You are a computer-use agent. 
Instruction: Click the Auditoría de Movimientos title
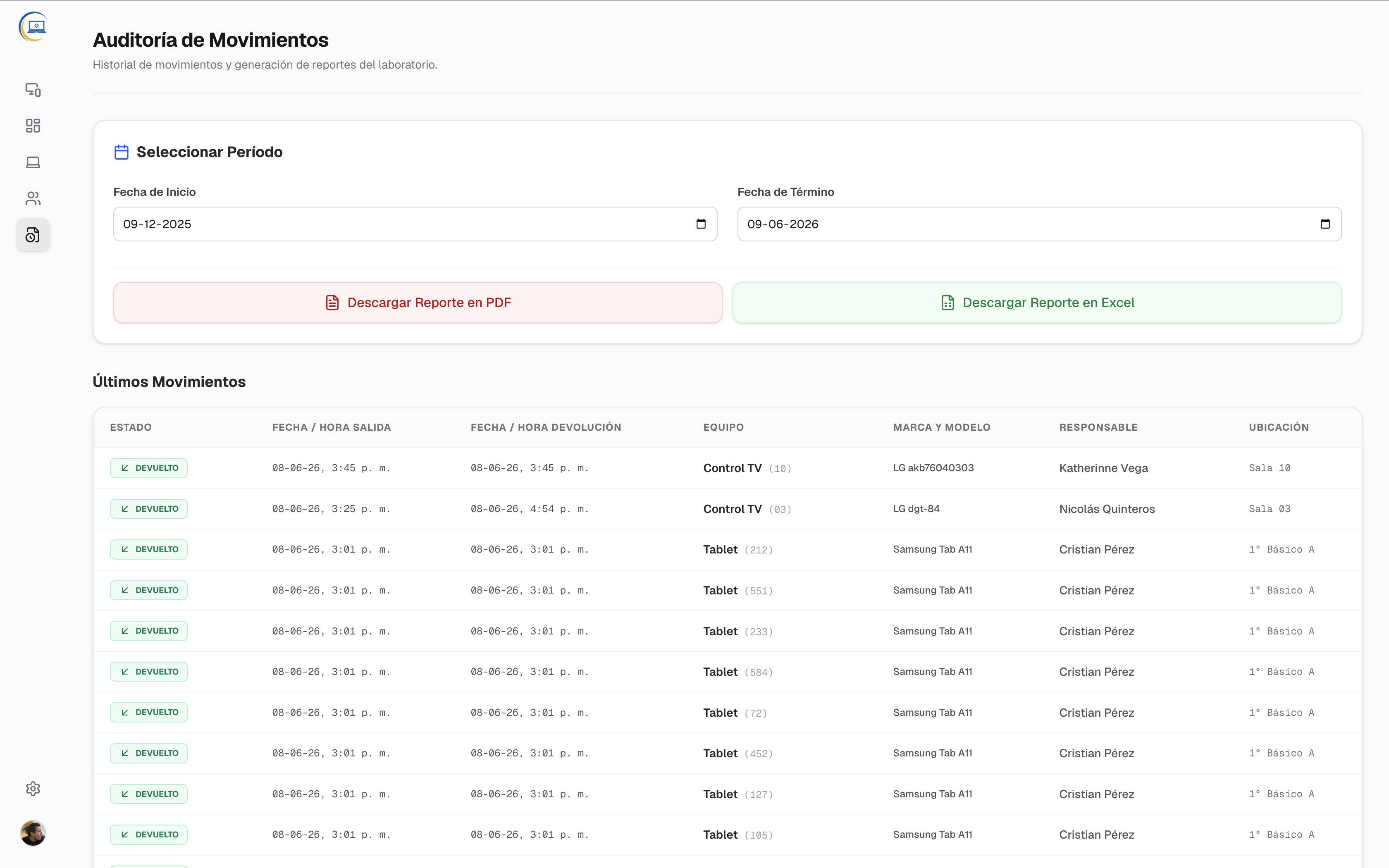pyautogui.click(x=211, y=40)
